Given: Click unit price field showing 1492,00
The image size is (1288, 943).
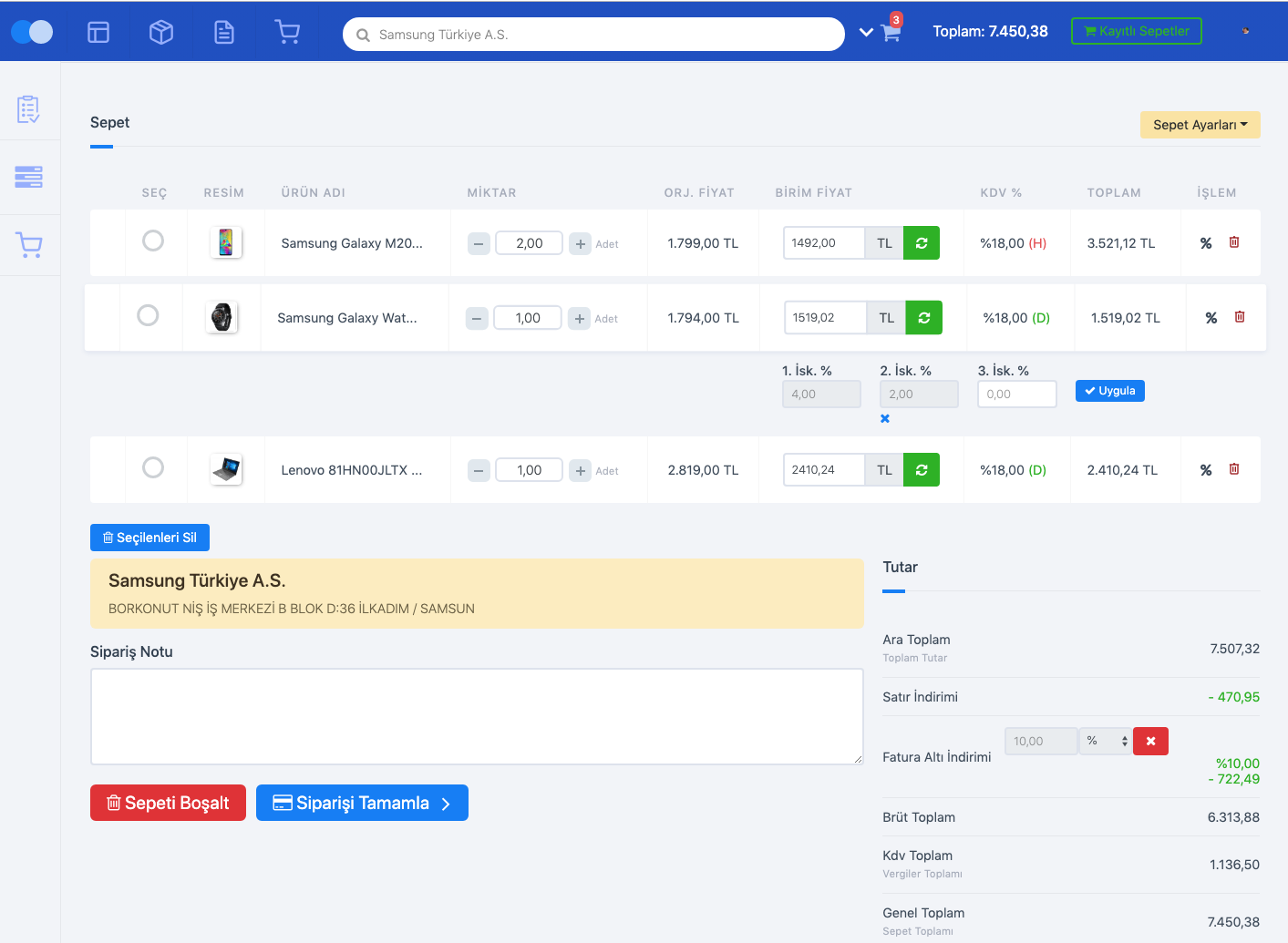Looking at the screenshot, I should tap(824, 243).
